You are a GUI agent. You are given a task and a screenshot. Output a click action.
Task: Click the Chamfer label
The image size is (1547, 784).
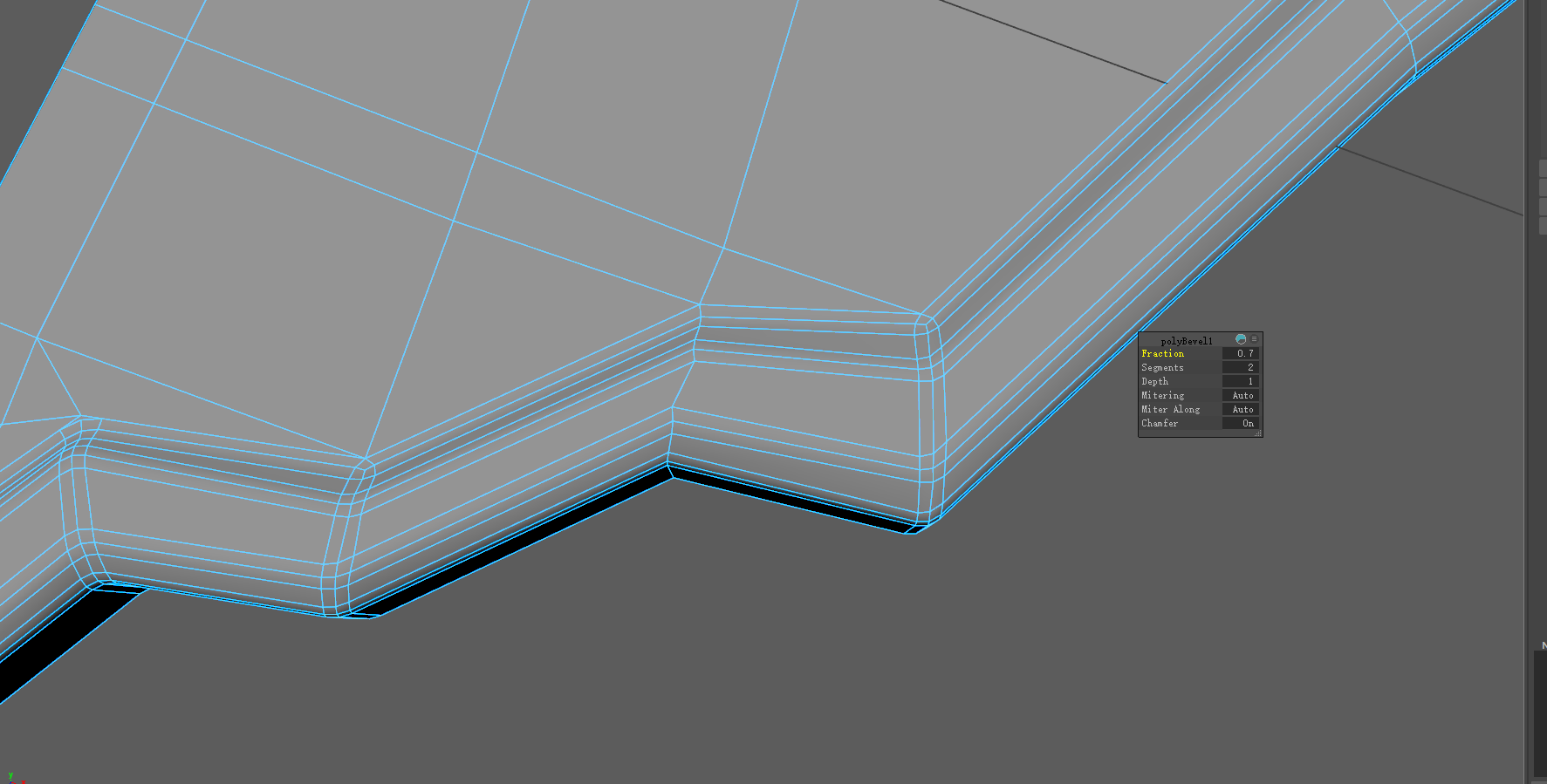click(x=1160, y=423)
